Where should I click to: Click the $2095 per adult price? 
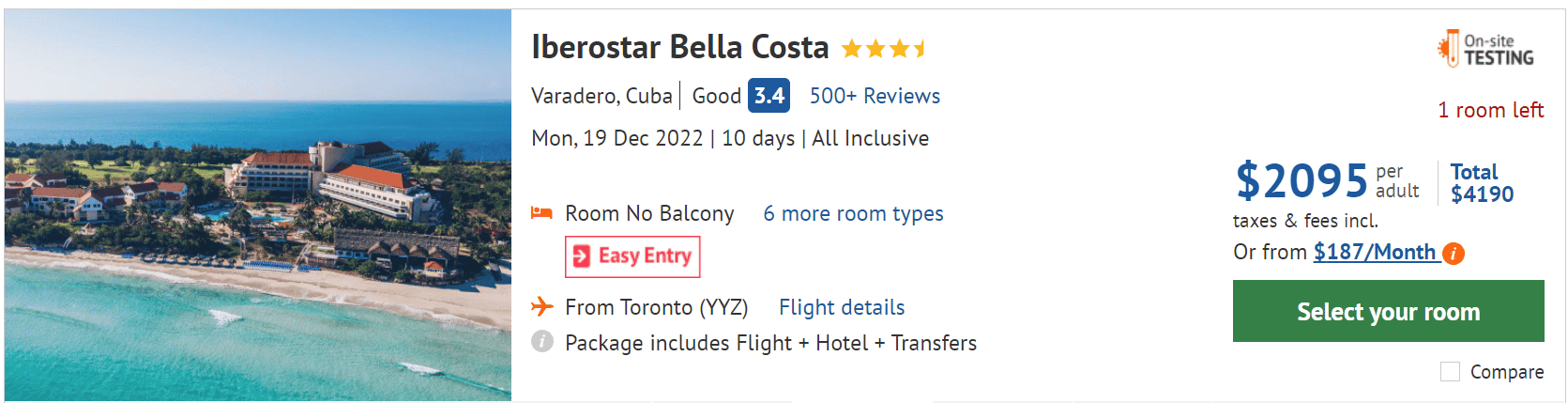(x=1302, y=180)
